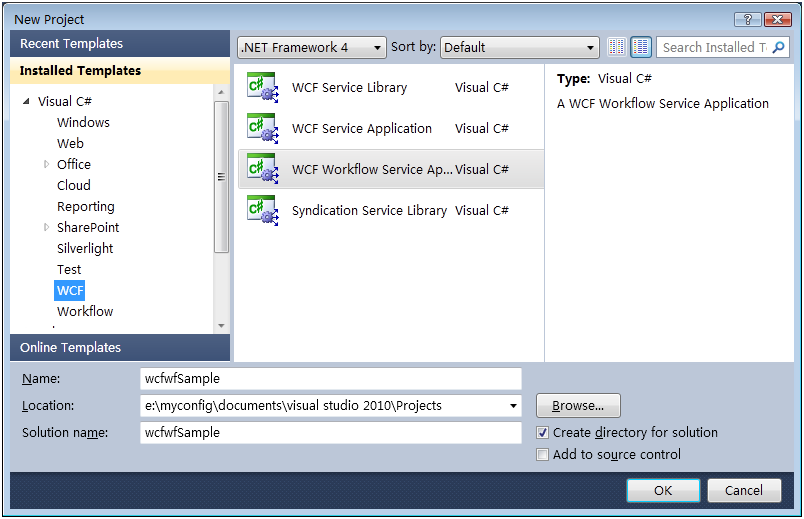Select the Visual C# root node label
Screen dimensions: 804x519
coord(65,102)
